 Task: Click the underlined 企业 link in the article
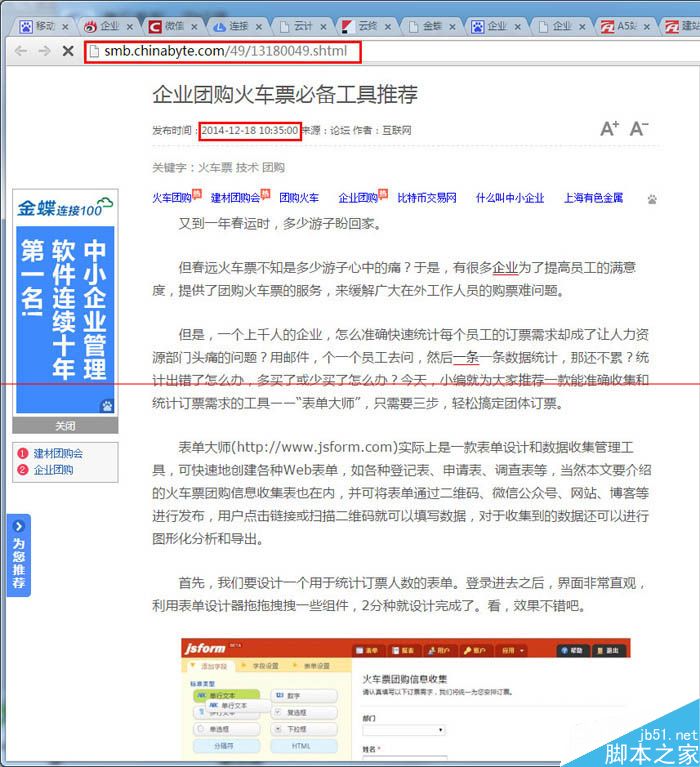point(505,267)
